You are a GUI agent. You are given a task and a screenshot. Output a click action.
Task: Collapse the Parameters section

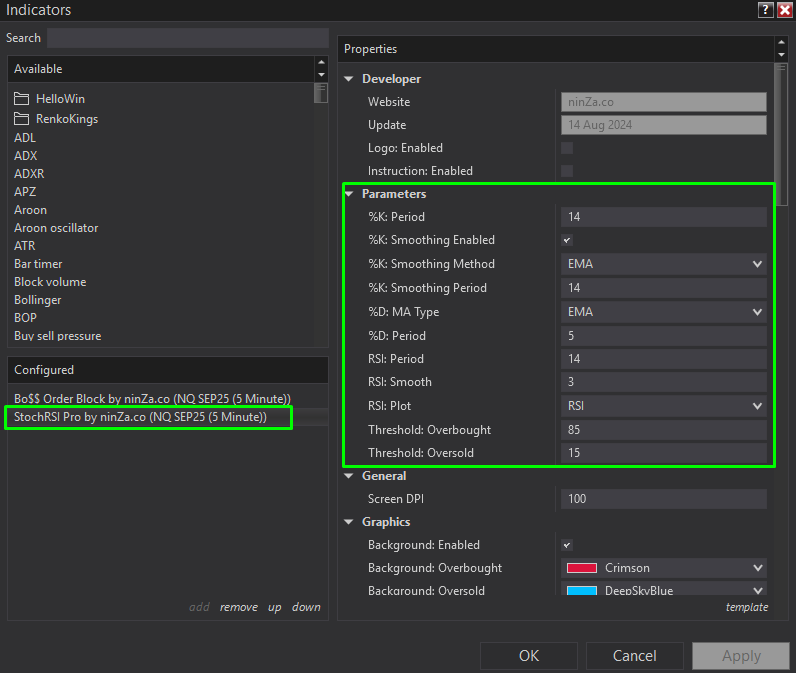click(x=349, y=194)
